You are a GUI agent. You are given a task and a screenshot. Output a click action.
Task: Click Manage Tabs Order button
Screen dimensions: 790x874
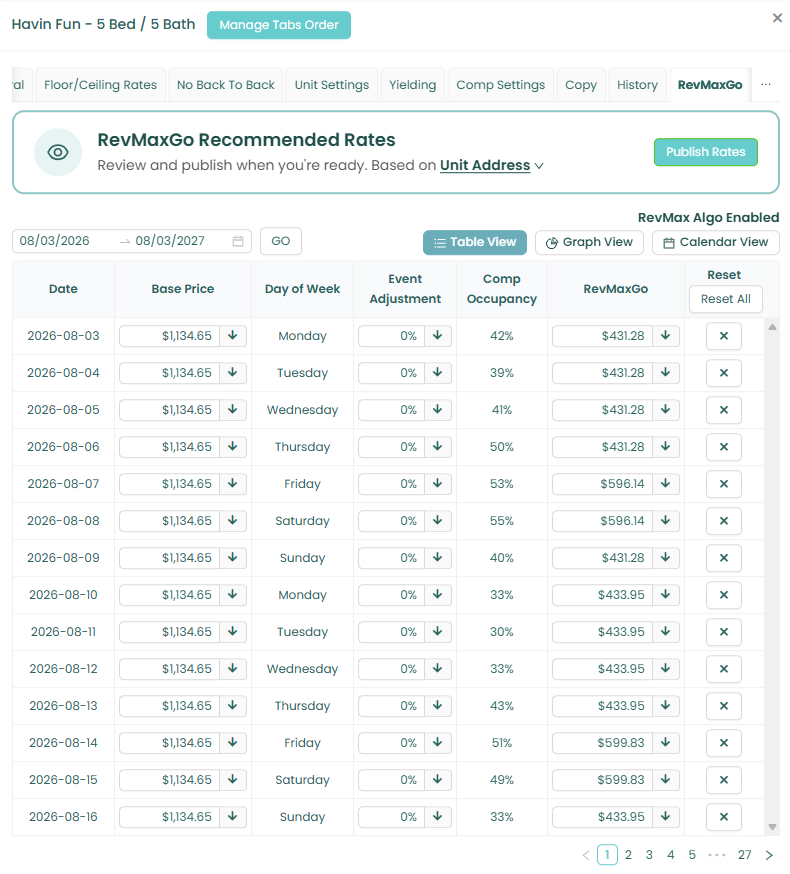point(279,25)
